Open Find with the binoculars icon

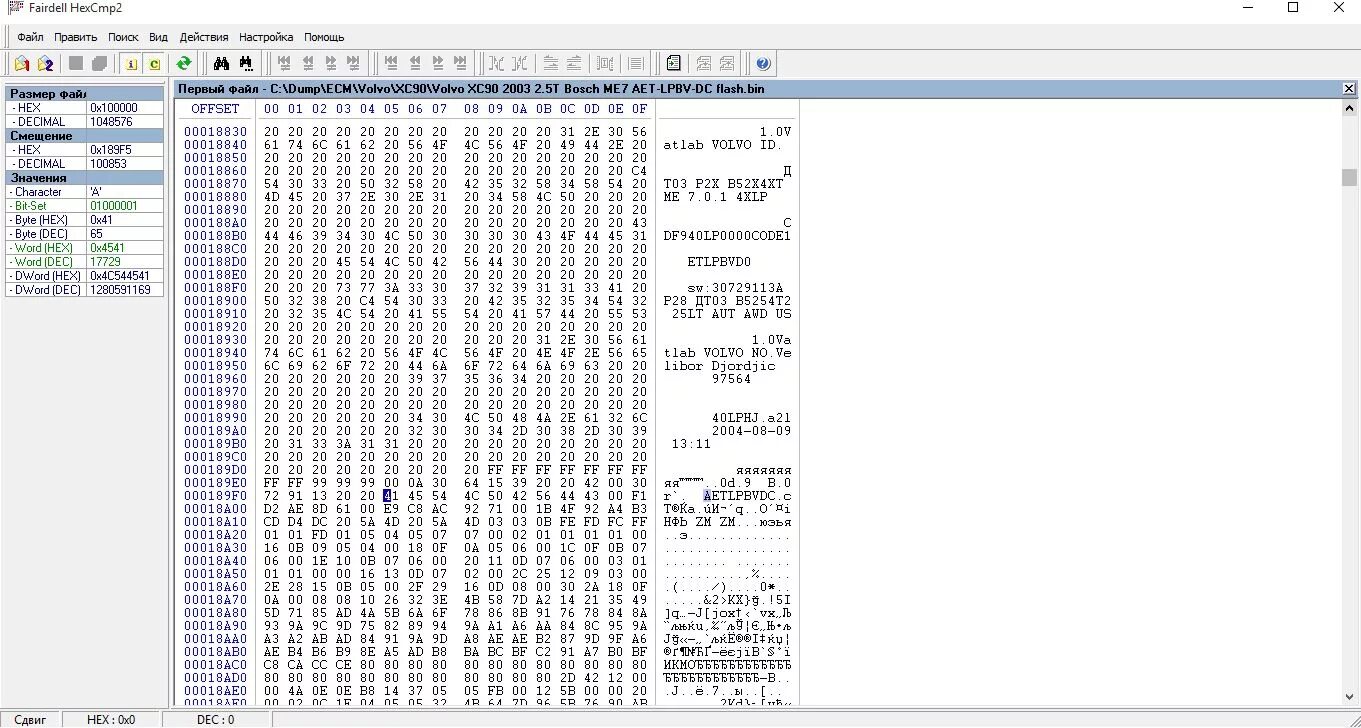(x=222, y=64)
